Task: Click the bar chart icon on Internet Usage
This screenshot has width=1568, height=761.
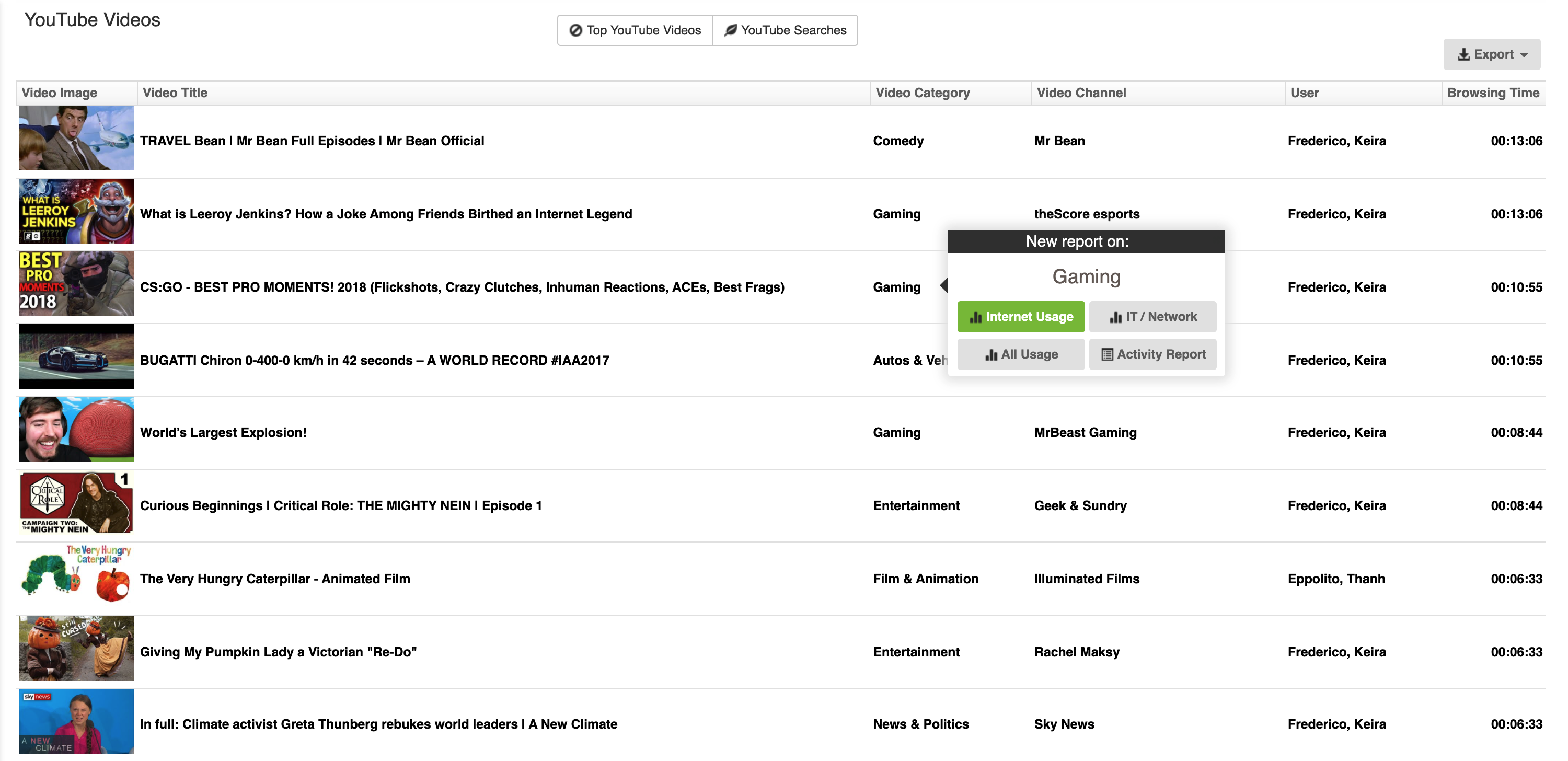Action: tap(976, 317)
